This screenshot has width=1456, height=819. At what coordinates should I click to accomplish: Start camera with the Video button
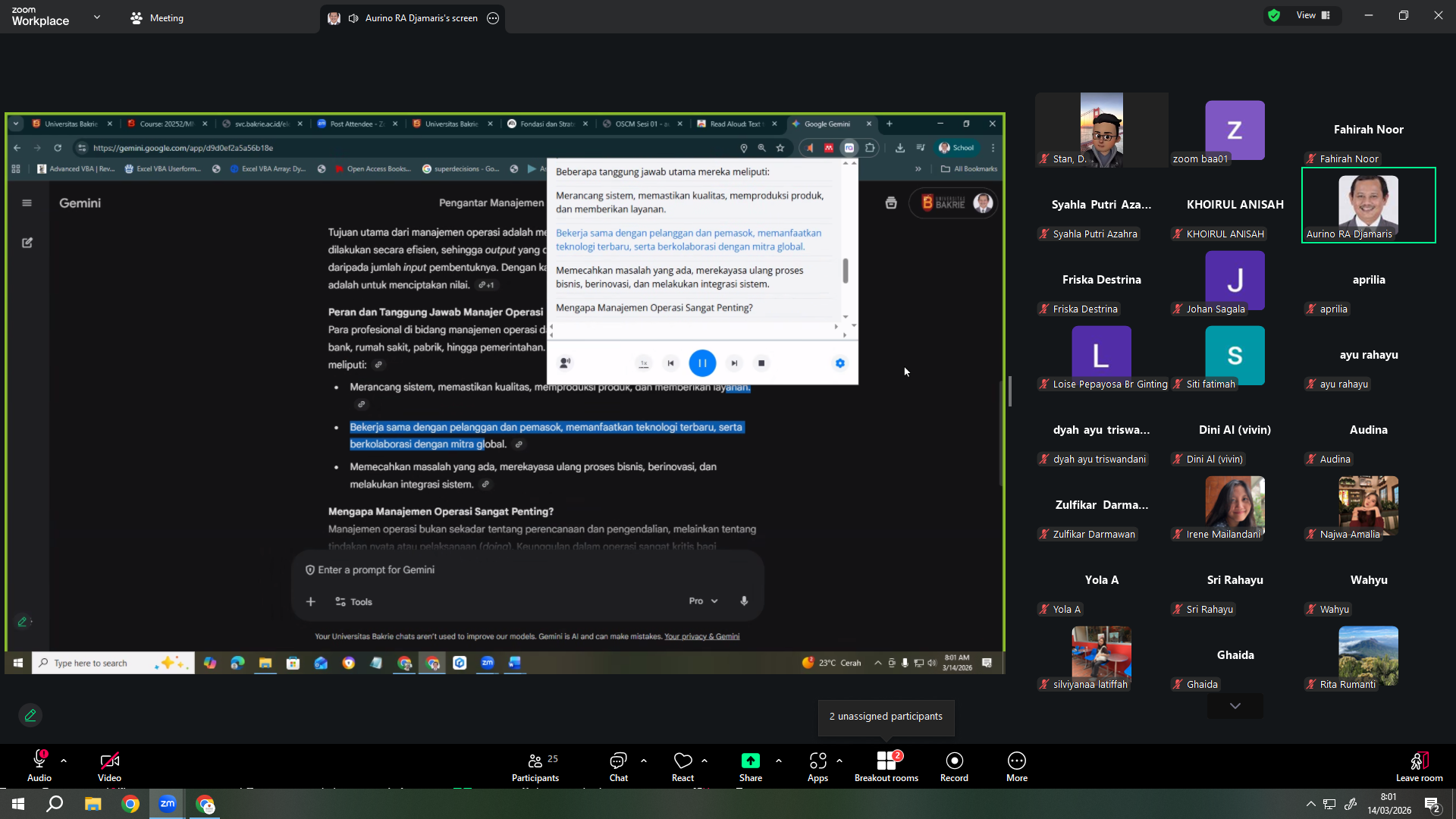109,766
